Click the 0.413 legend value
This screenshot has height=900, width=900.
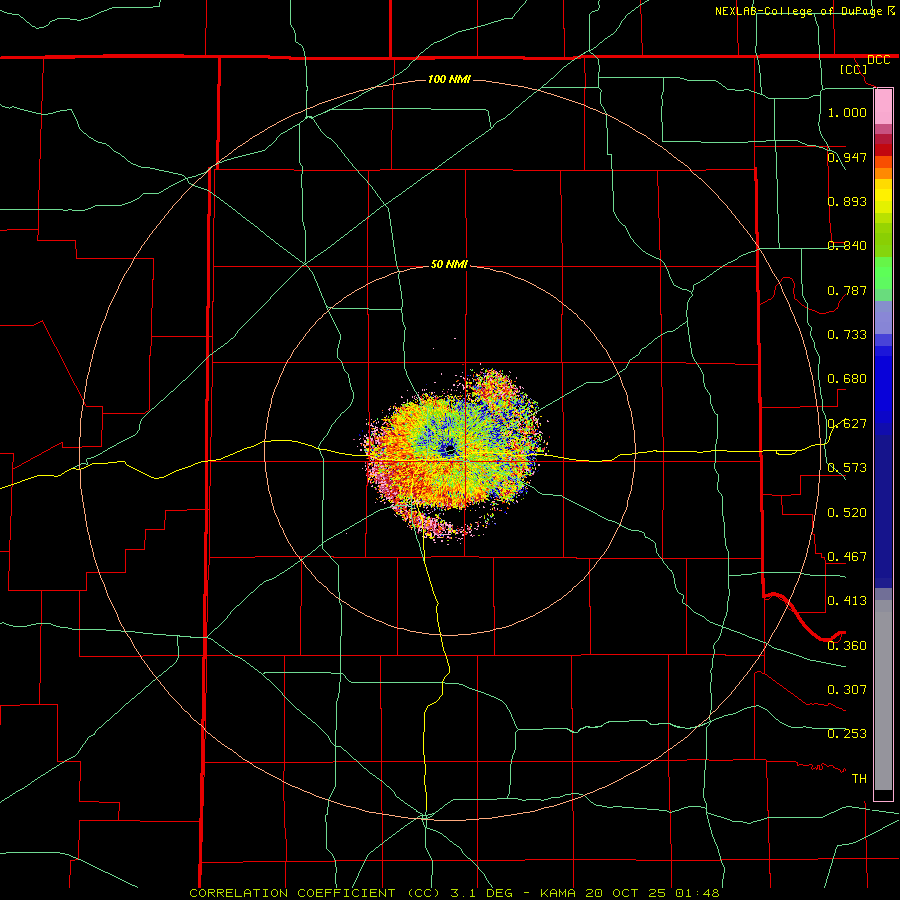pyautogui.click(x=847, y=601)
